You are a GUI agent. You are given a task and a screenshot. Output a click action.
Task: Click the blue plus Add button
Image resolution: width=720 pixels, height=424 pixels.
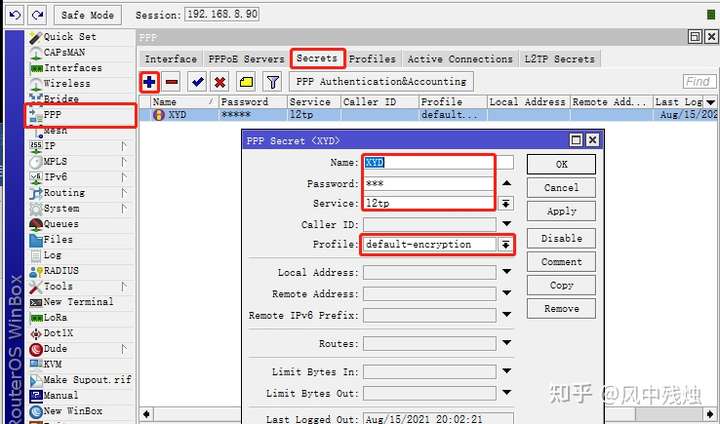click(x=149, y=82)
